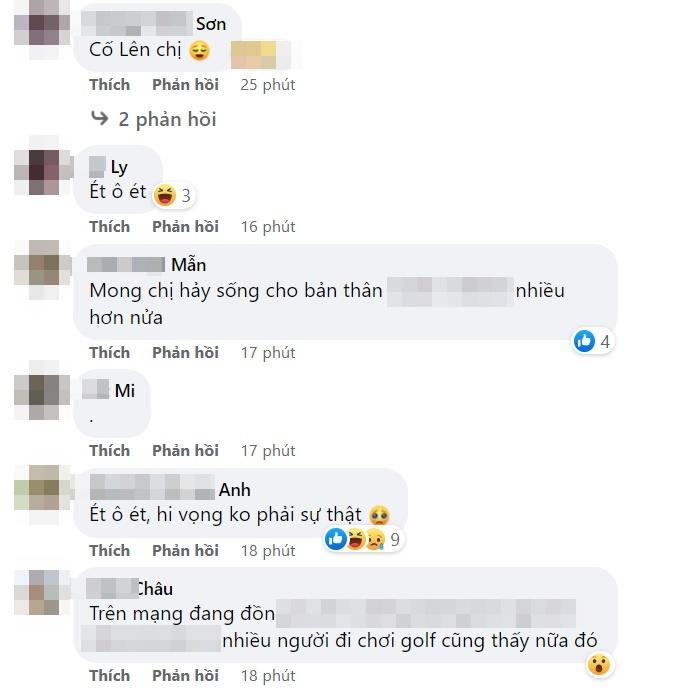Open the like reaction count on Mẫn's comment
675x689 pixels.
[x=593, y=341]
